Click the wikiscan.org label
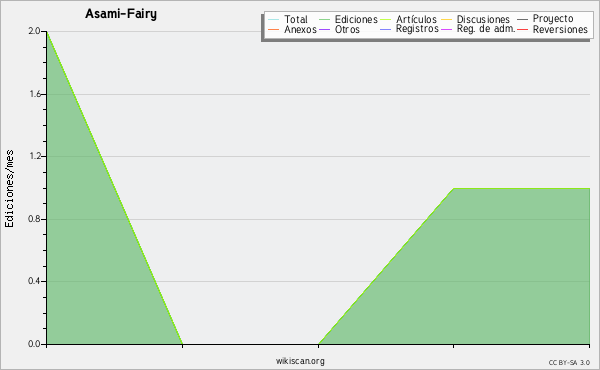 pos(300,361)
